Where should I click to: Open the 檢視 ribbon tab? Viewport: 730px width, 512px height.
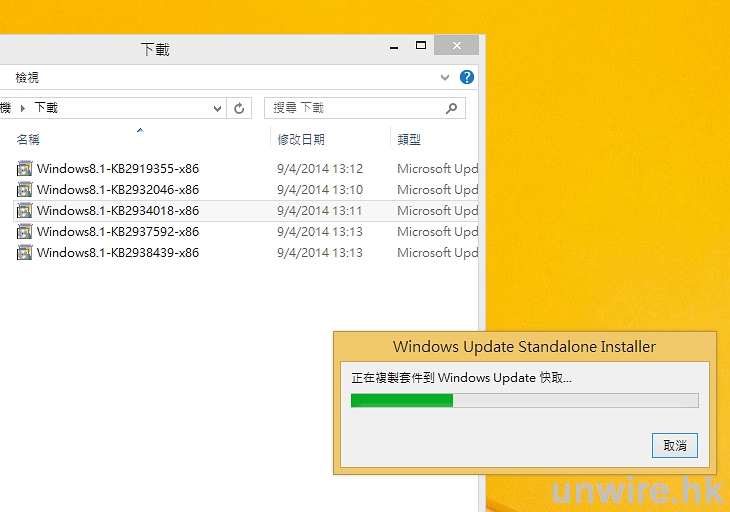[x=27, y=77]
